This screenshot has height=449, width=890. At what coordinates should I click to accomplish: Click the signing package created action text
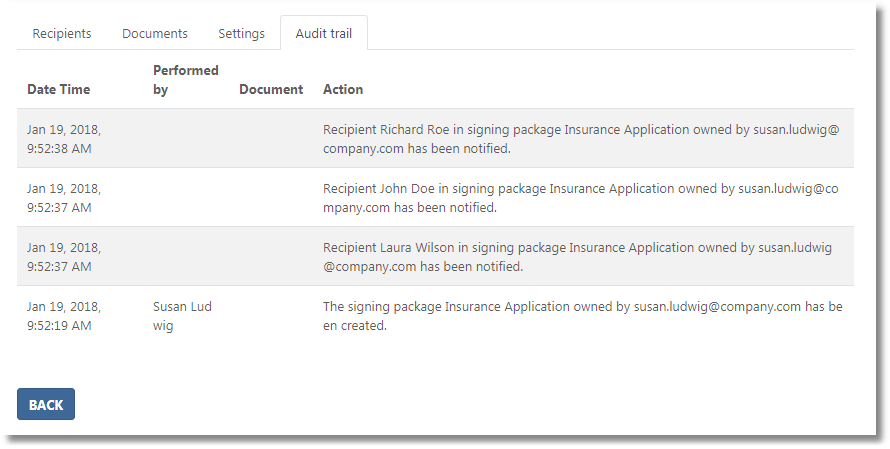582,316
